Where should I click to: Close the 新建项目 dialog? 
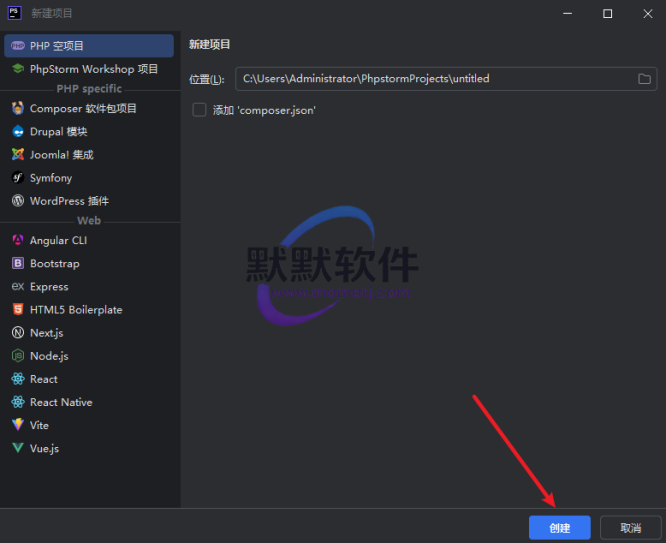pyautogui.click(x=648, y=14)
